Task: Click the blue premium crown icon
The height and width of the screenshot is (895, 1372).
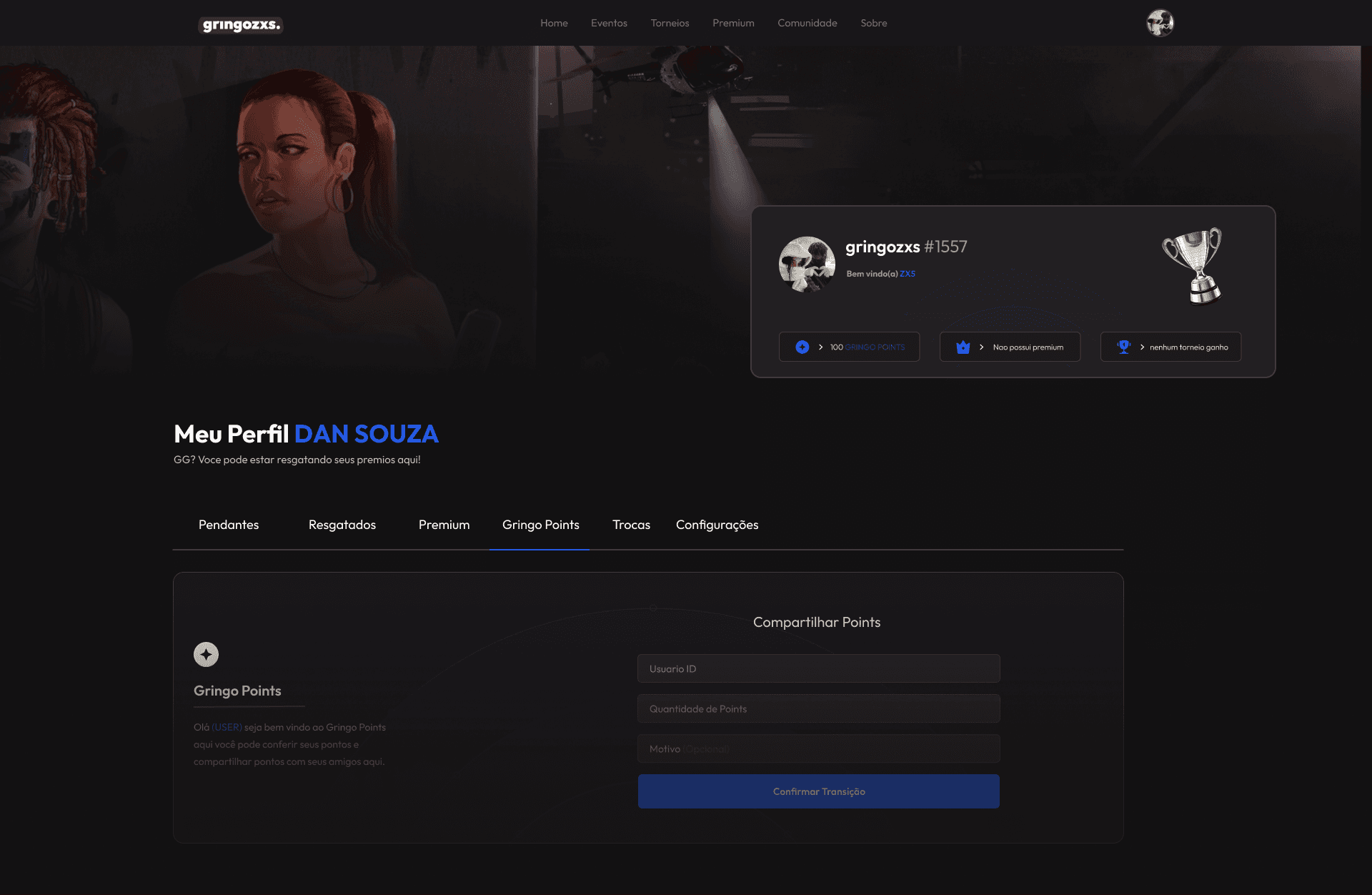Action: tap(963, 347)
